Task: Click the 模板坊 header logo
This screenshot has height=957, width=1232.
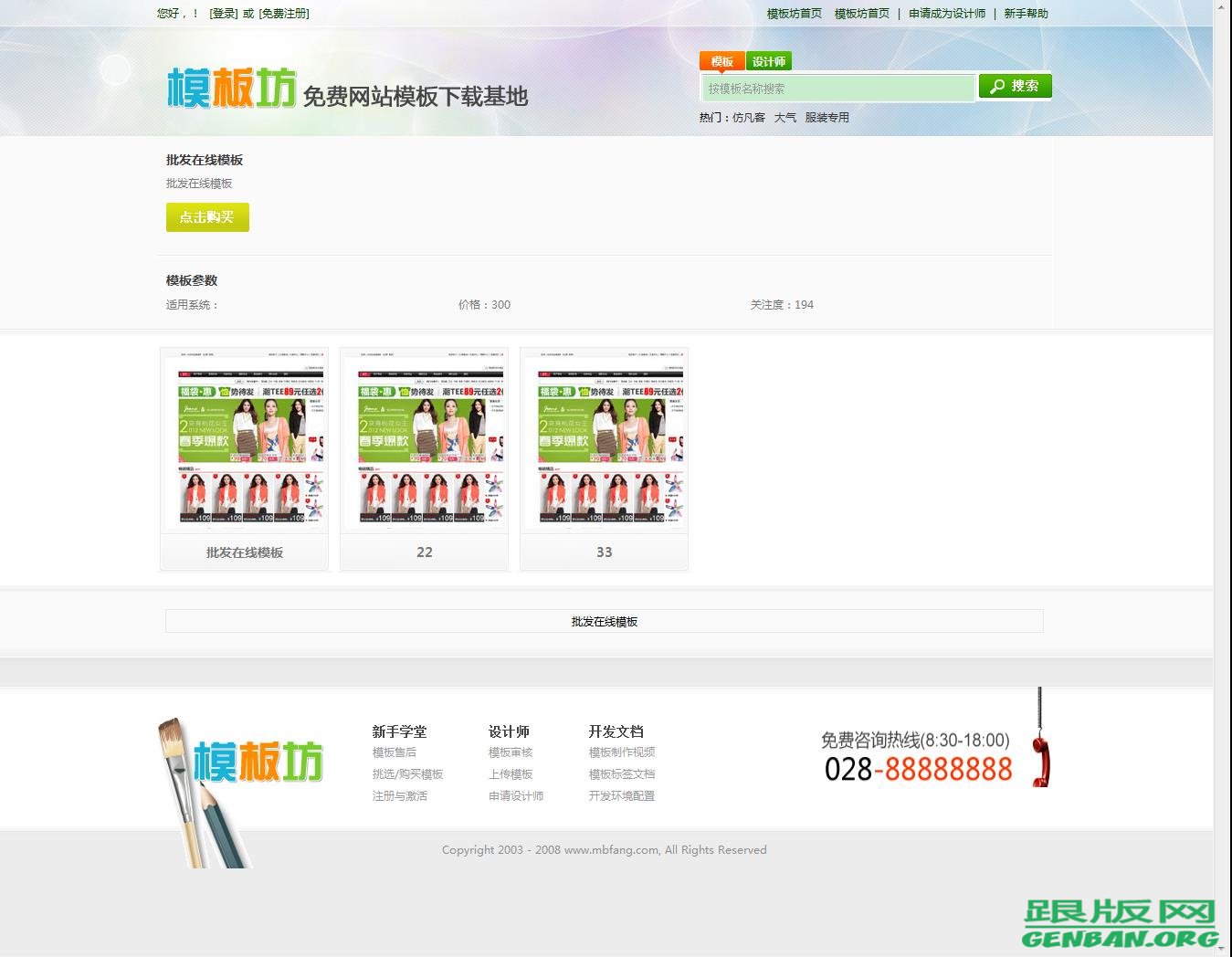Action: point(230,87)
